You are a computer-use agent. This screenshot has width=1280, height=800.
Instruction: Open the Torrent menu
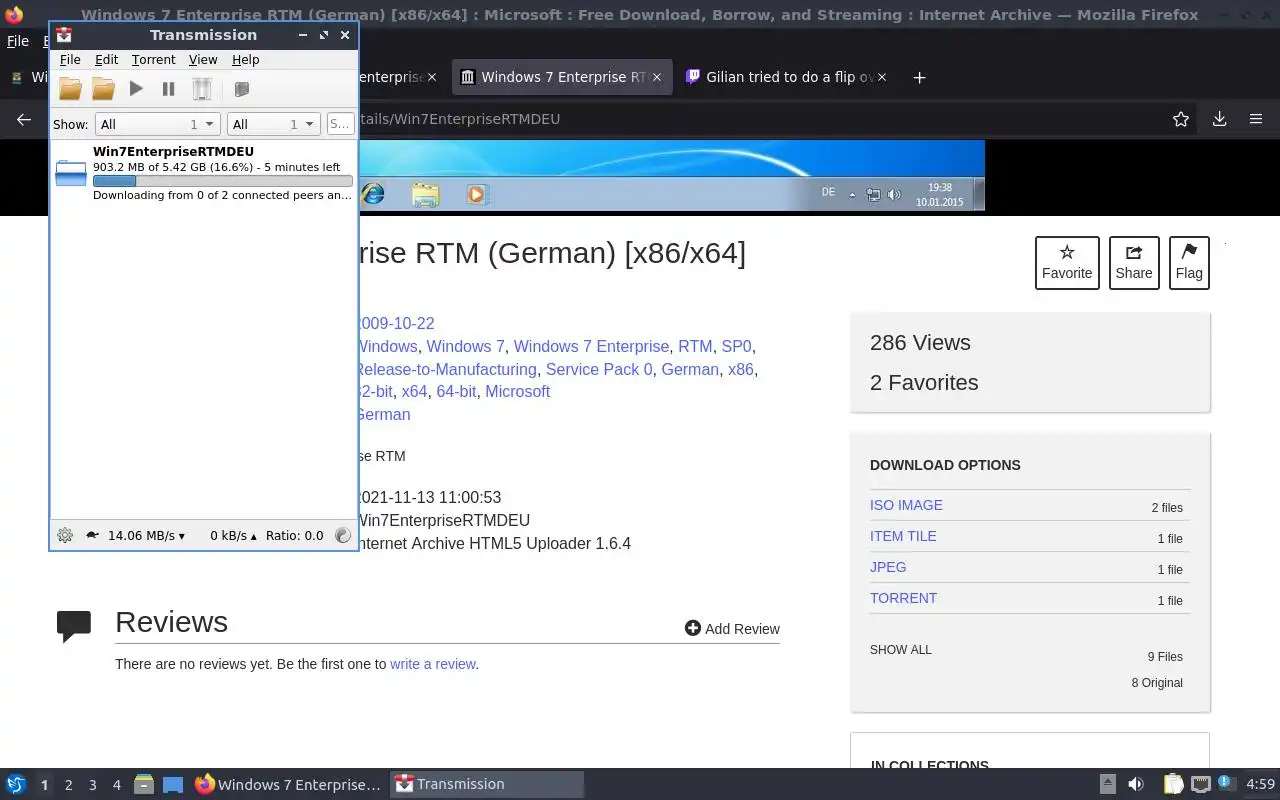pyautogui.click(x=153, y=60)
